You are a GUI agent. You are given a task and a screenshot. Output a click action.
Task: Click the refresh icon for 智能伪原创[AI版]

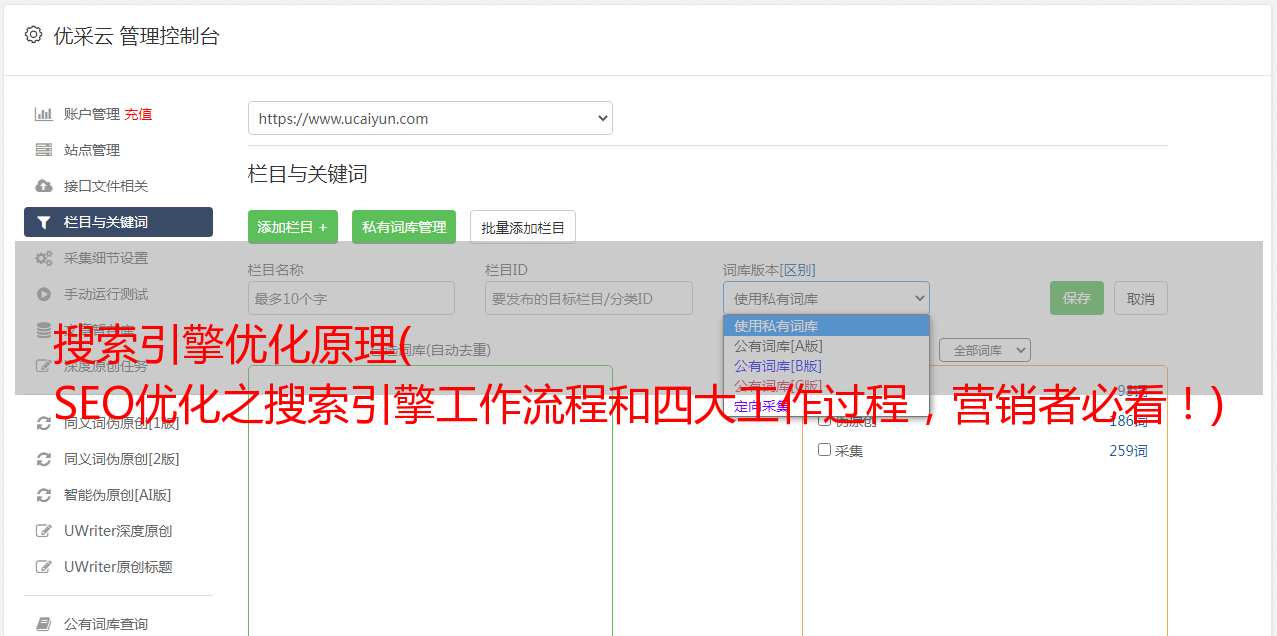44,495
